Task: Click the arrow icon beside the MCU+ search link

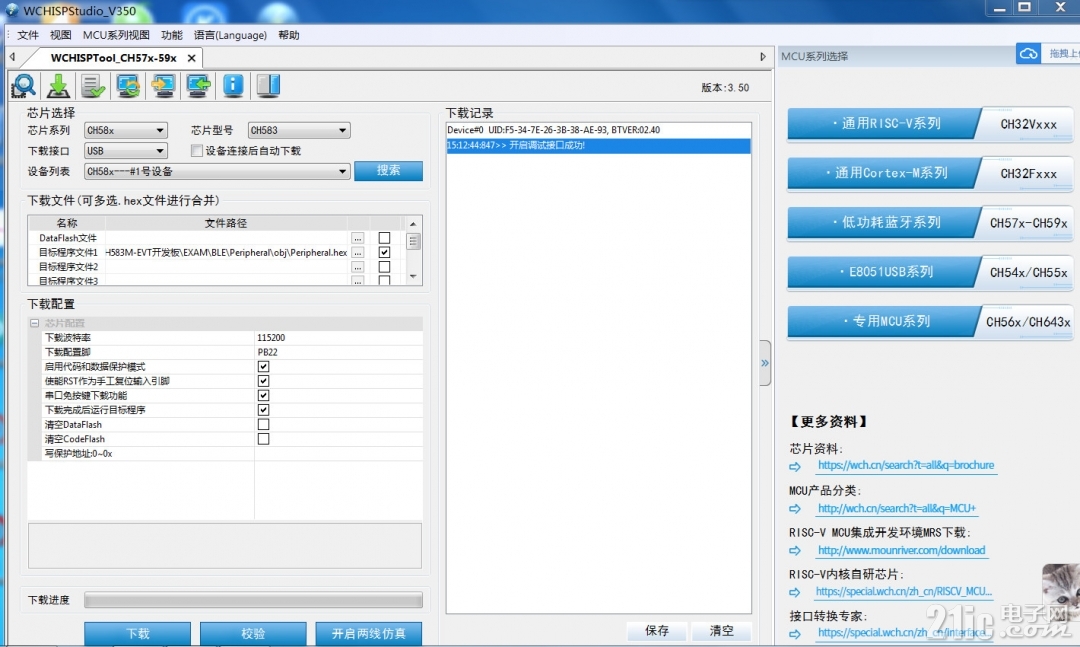Action: tap(795, 509)
